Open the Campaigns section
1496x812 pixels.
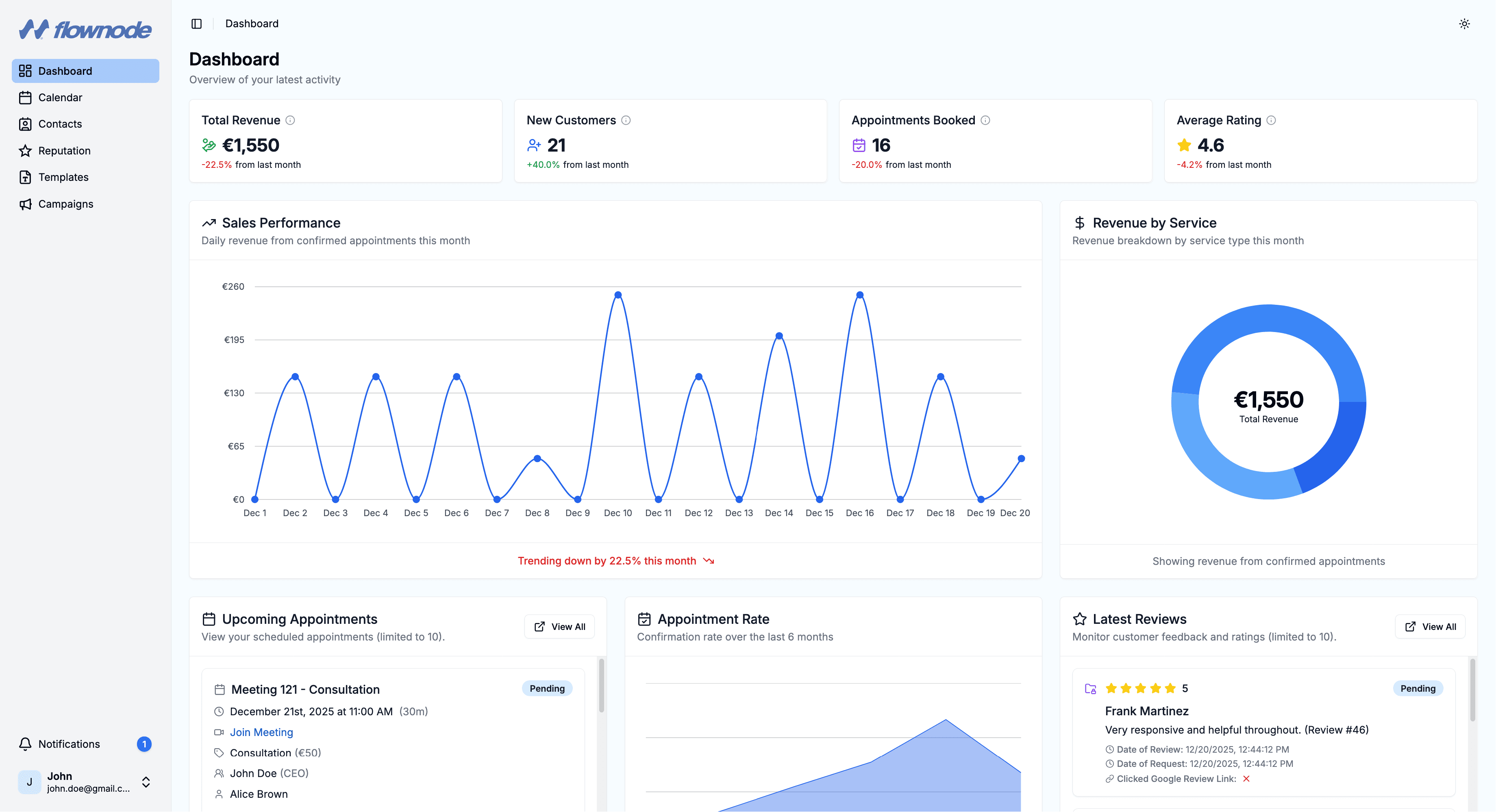65,204
